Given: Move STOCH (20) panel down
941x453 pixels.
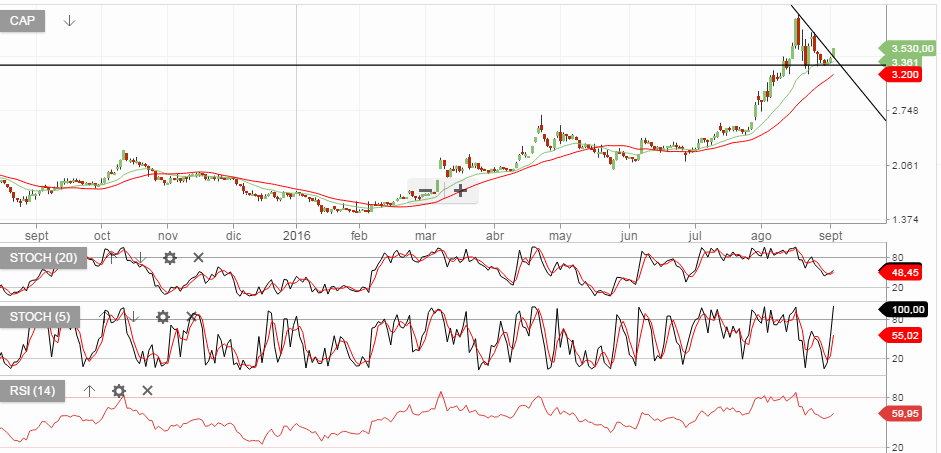Looking at the screenshot, I should (141, 258).
